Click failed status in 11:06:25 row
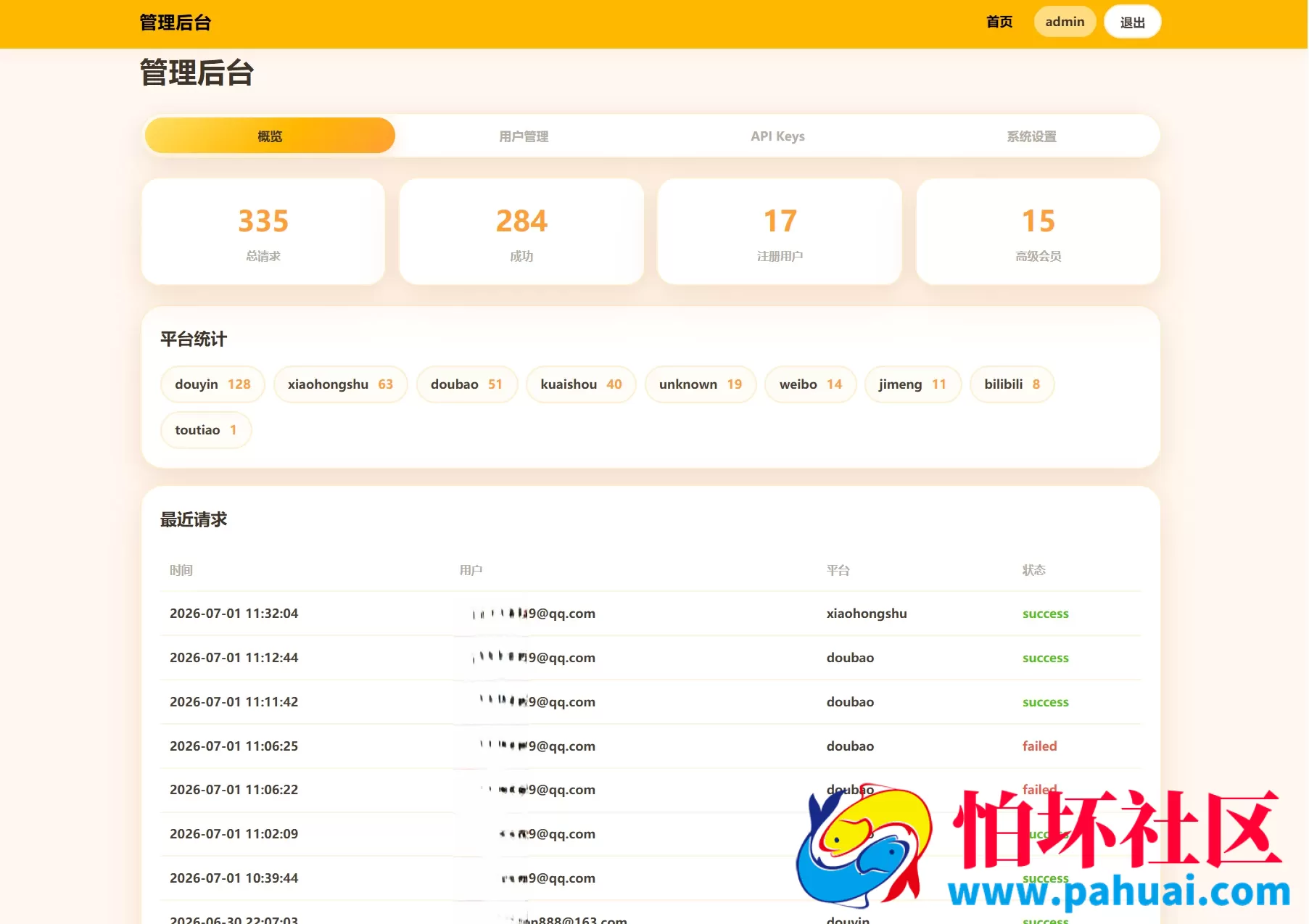 click(1039, 746)
